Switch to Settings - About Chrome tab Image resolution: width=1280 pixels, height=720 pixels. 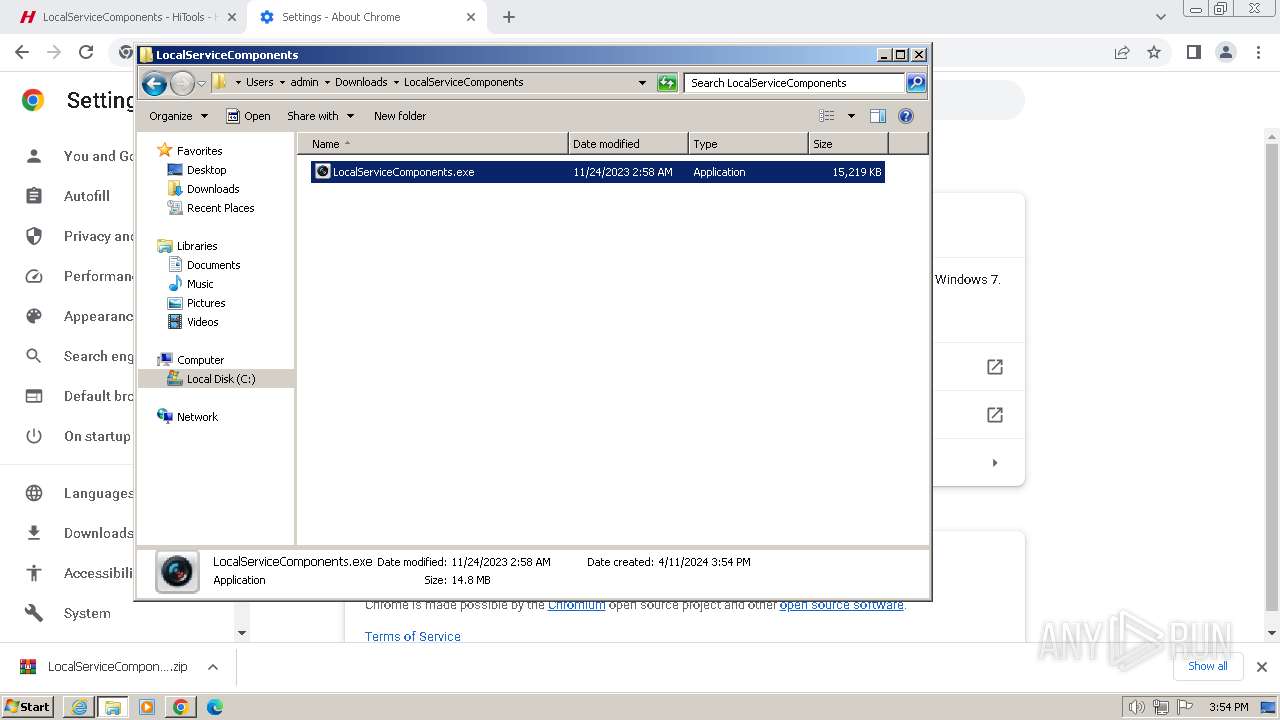click(365, 17)
